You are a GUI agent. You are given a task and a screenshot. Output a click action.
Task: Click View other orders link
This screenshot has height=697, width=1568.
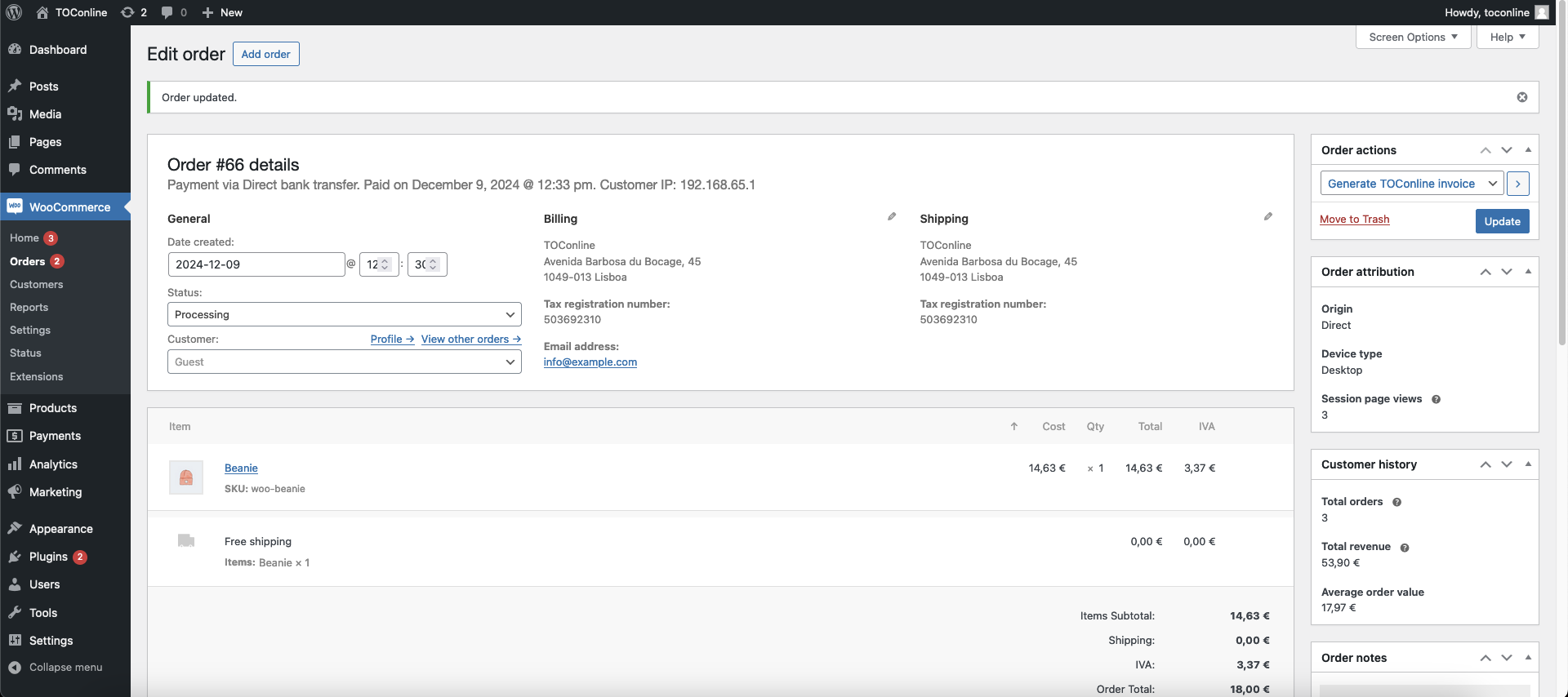tap(471, 339)
